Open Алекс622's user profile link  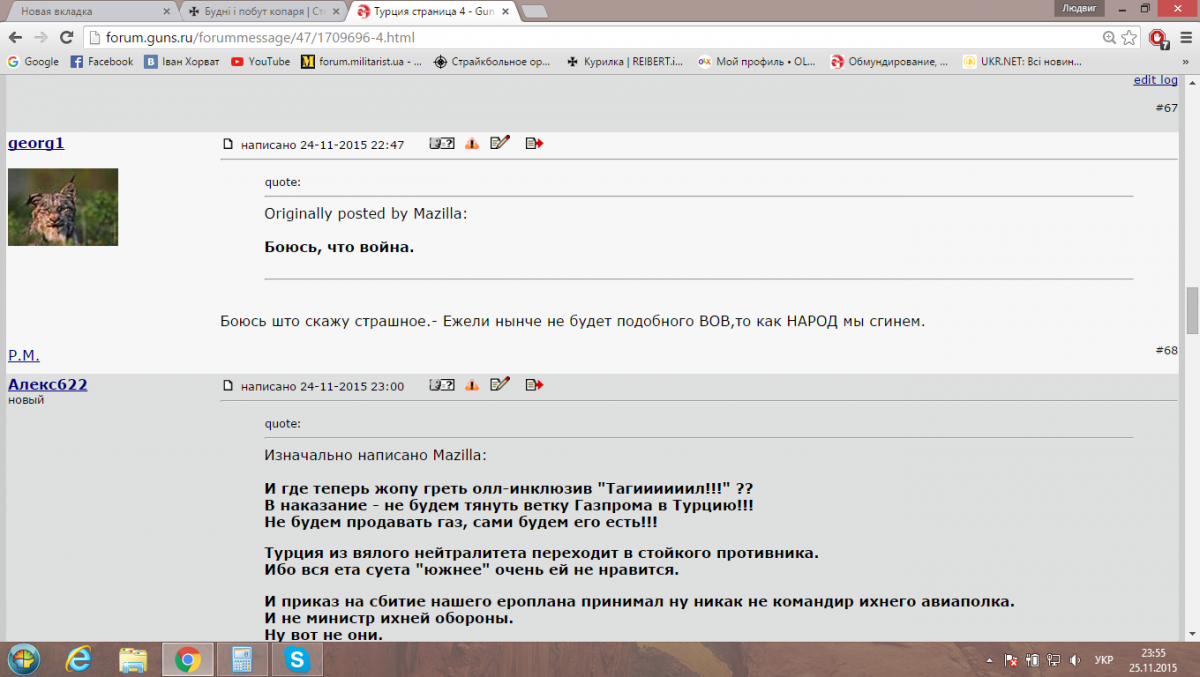pyautogui.click(x=48, y=385)
